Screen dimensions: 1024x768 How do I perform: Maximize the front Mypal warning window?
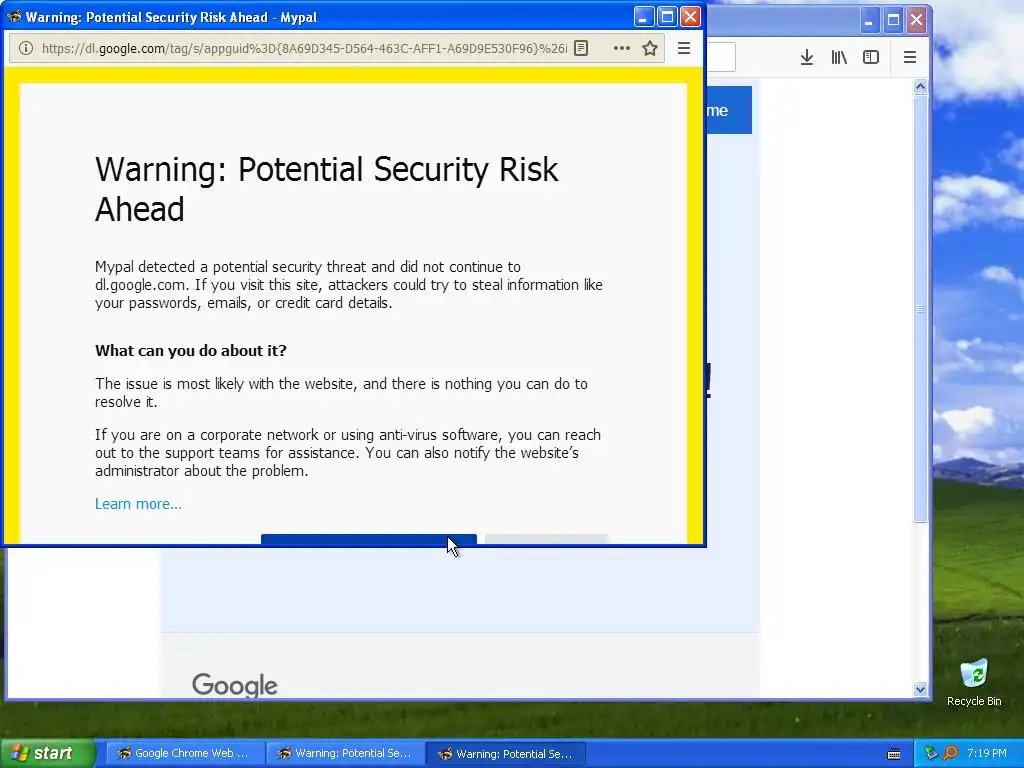click(667, 17)
